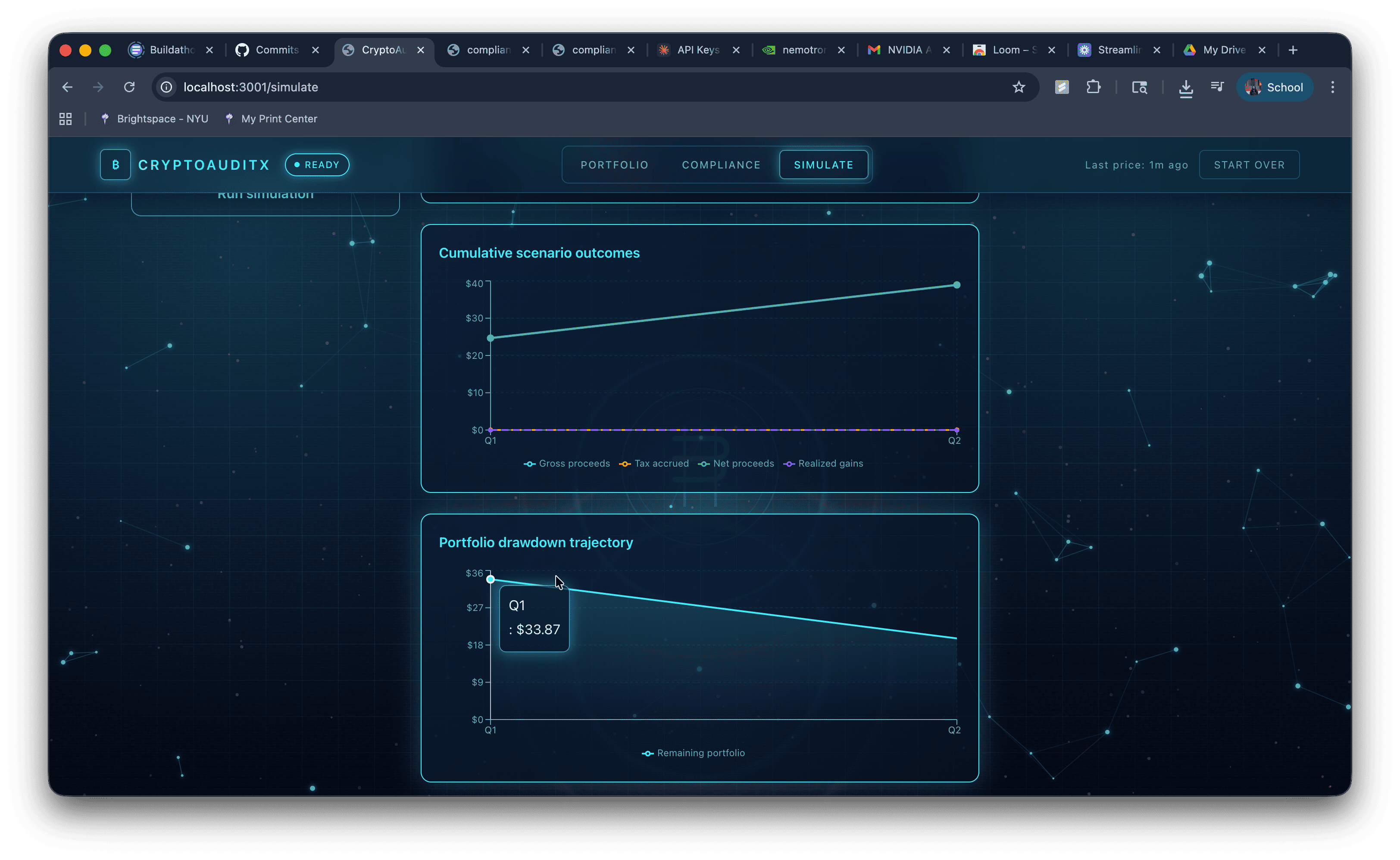The image size is (1400, 860).
Task: Open the browser downloads icon
Action: click(1185, 87)
